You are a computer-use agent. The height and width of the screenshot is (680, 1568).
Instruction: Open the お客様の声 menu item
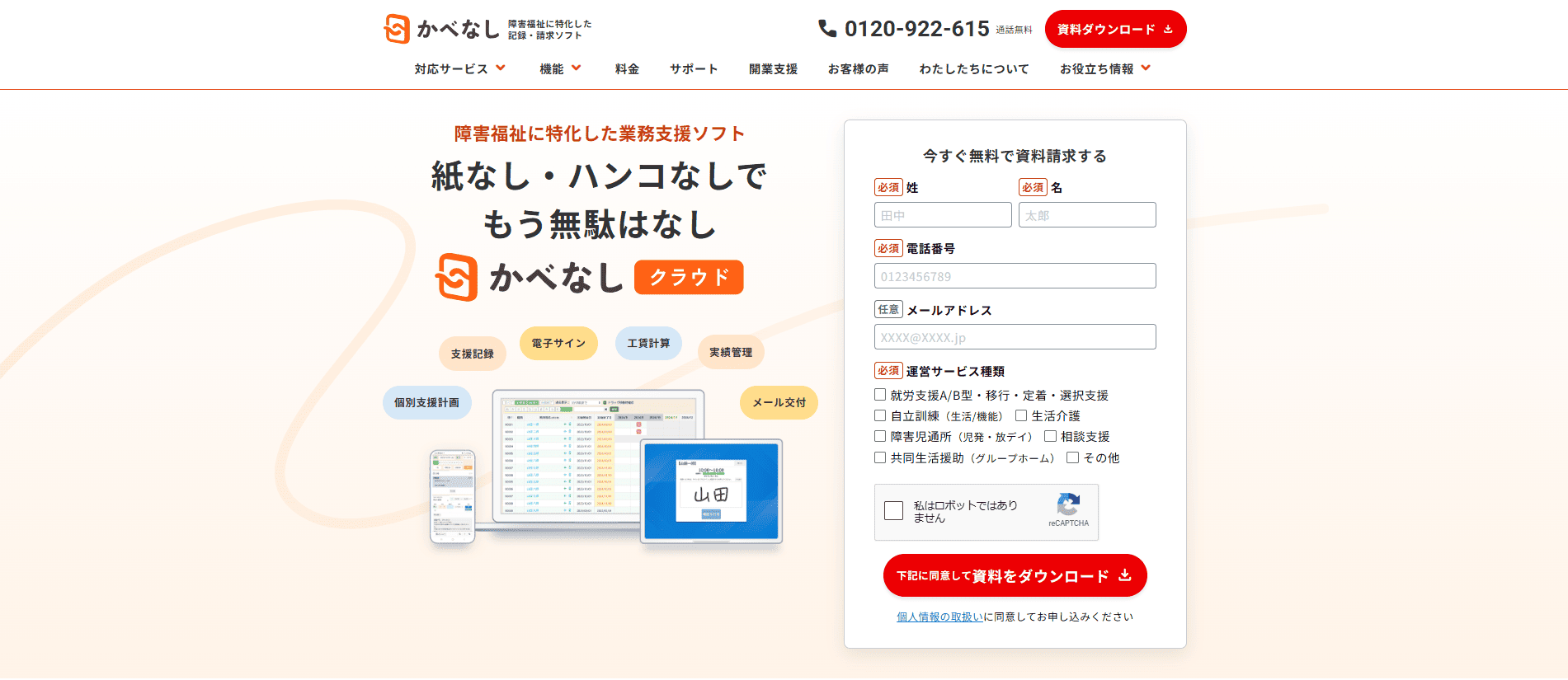(x=858, y=69)
